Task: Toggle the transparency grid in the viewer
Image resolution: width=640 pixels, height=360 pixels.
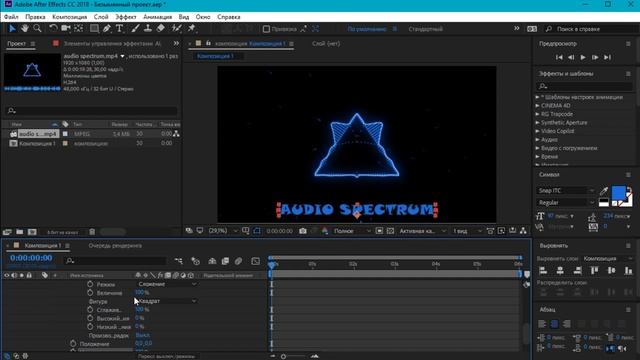Action: [x=390, y=231]
